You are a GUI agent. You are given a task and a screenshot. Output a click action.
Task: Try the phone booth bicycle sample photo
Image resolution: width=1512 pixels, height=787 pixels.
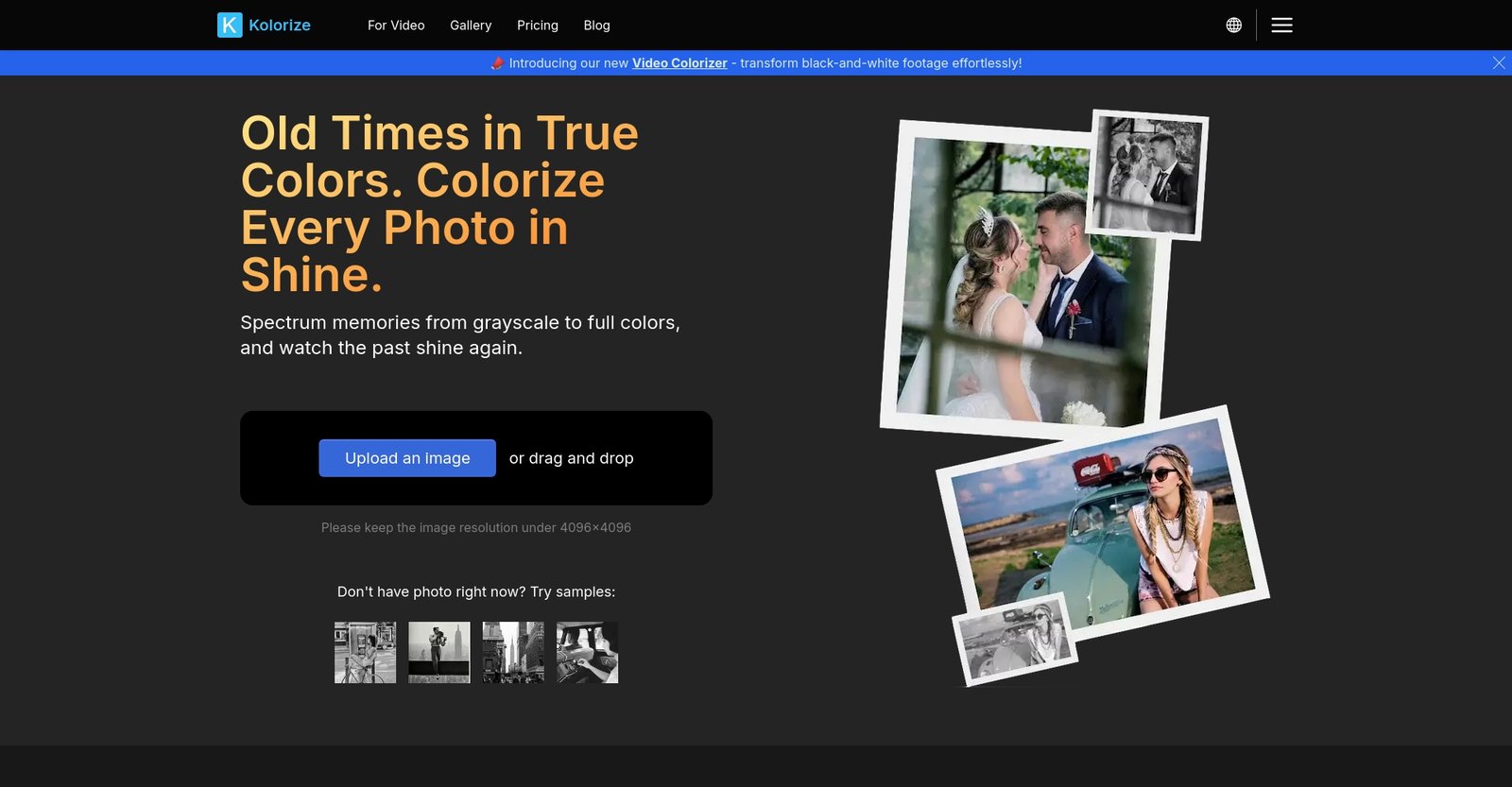365,652
